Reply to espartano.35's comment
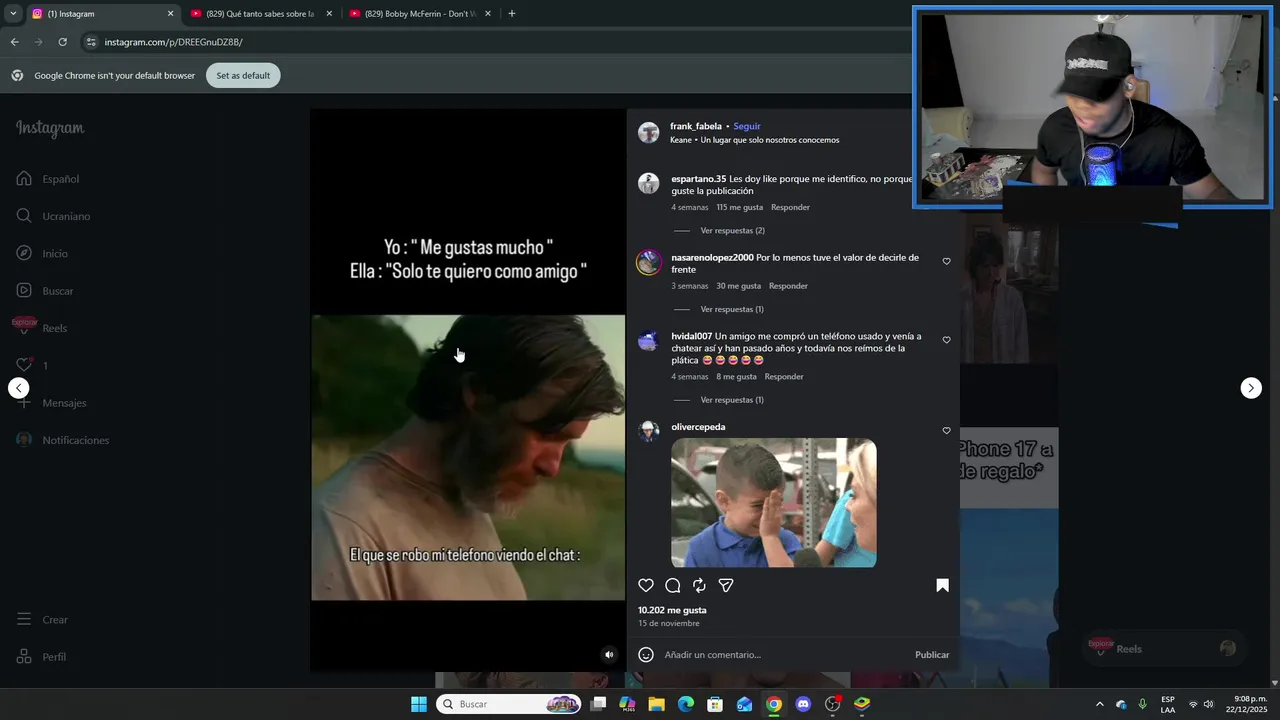The height and width of the screenshot is (720, 1280). click(790, 207)
